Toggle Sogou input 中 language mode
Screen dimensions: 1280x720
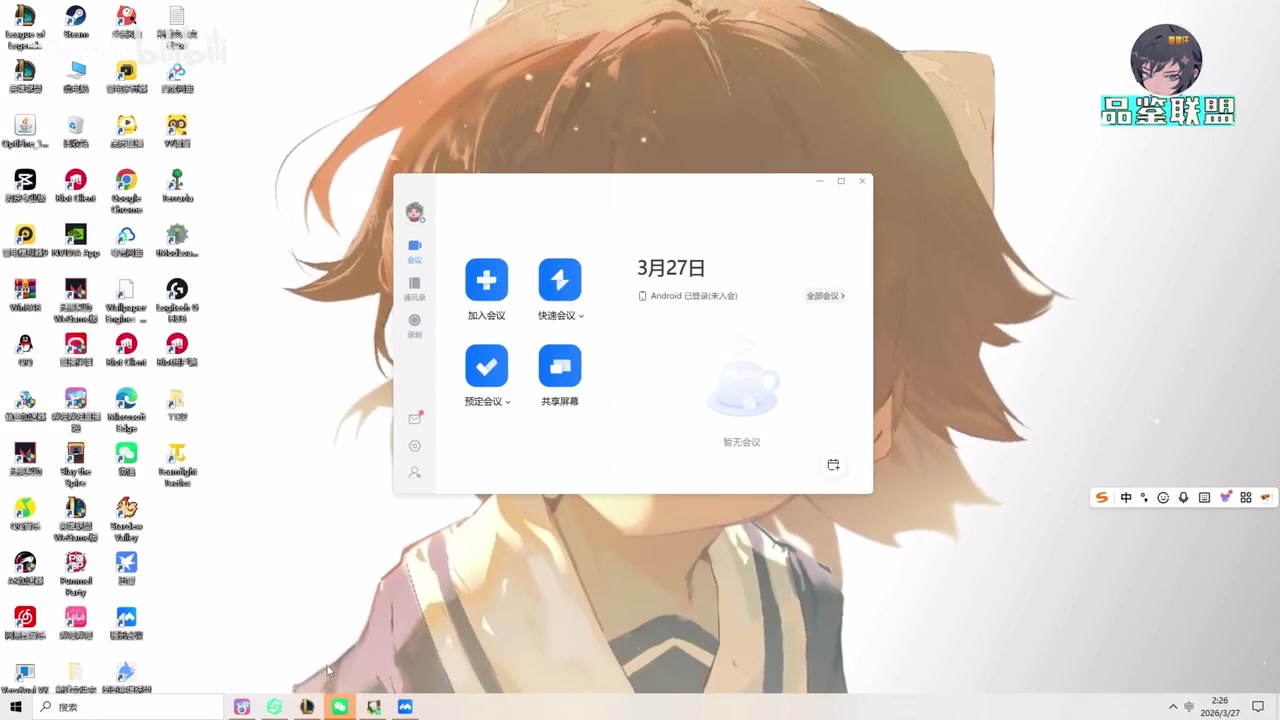[x=1126, y=498]
